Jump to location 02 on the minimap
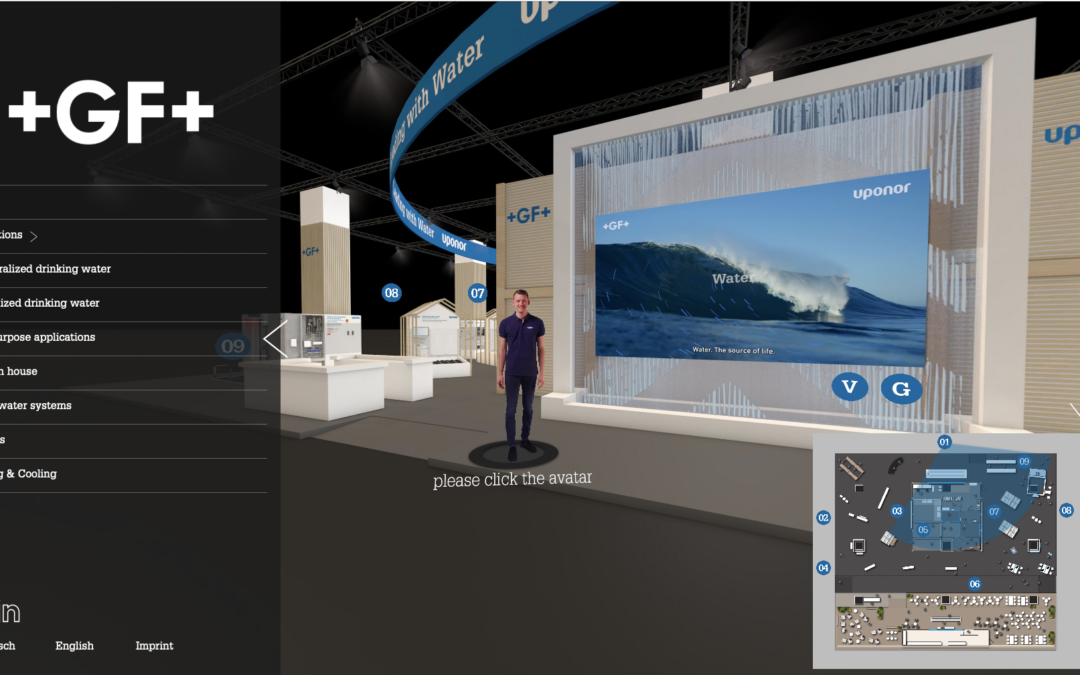The height and width of the screenshot is (675, 1080). click(x=823, y=517)
